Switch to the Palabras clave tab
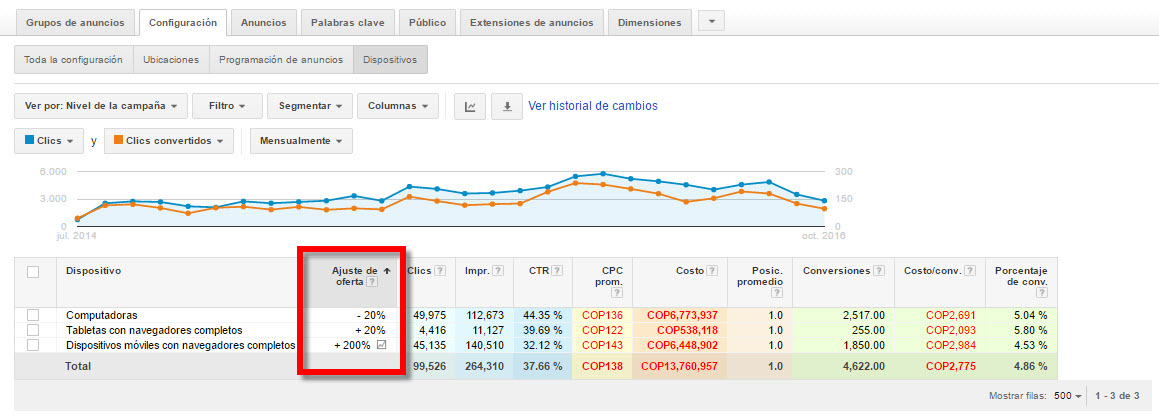1159x417 pixels. pos(346,22)
